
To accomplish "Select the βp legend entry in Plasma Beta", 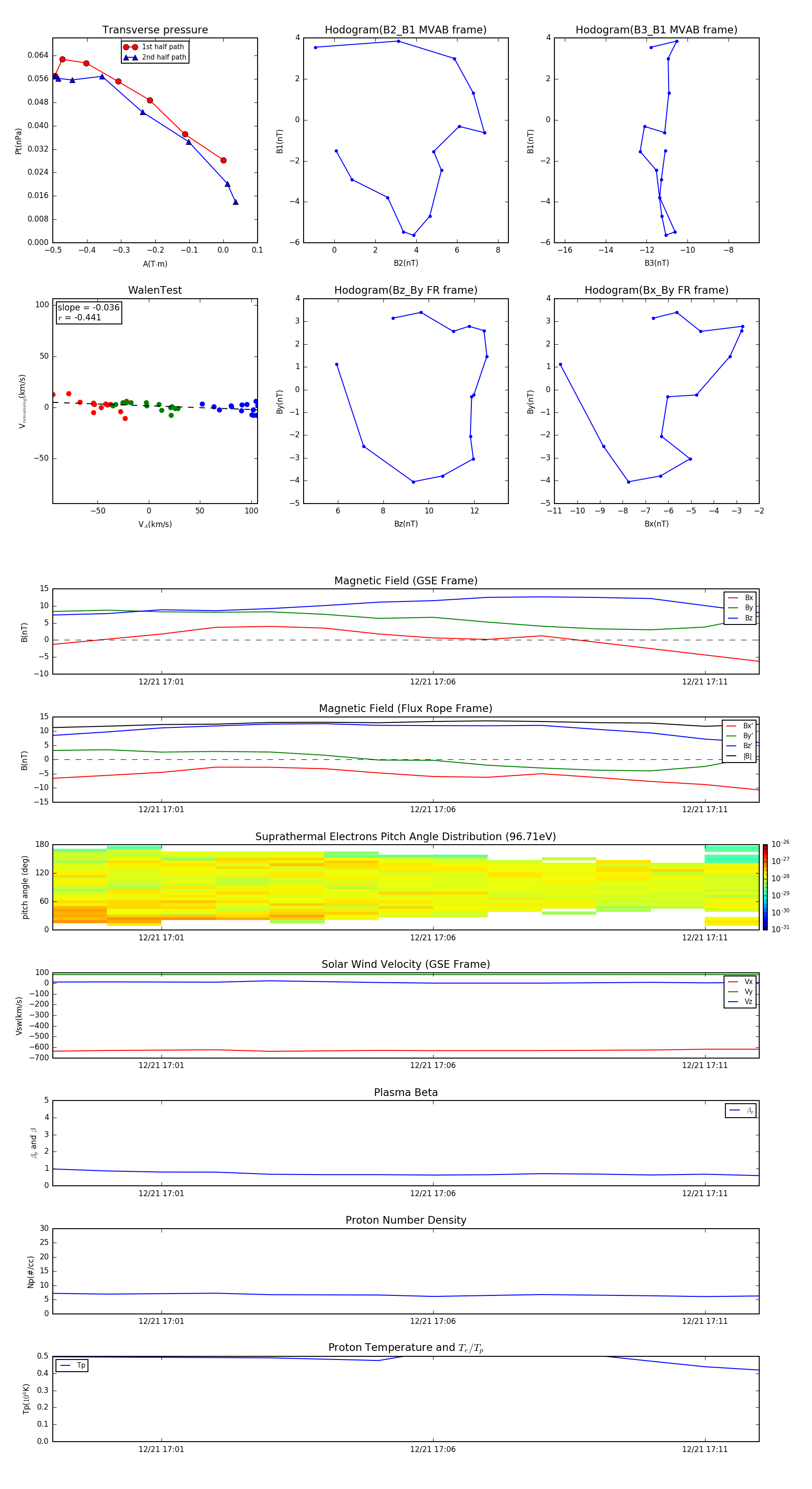I will 741,1110.
